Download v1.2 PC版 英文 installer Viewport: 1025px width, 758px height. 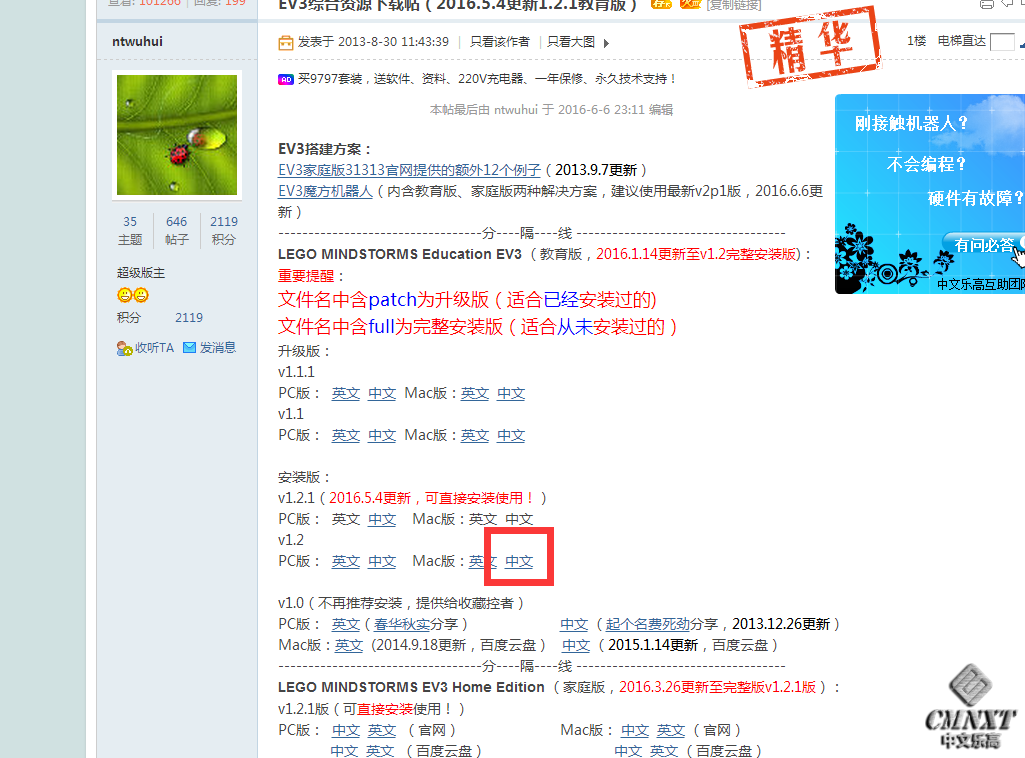(346, 561)
